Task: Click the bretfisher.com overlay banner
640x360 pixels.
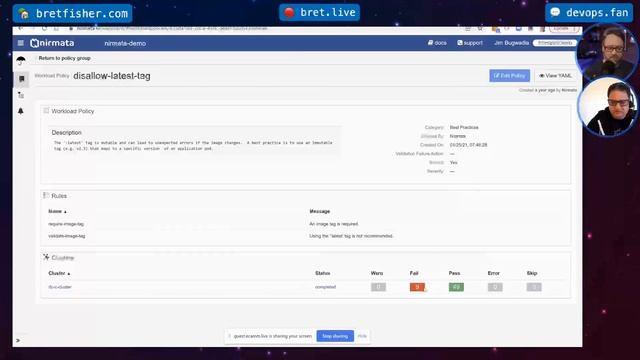Action: point(72,13)
